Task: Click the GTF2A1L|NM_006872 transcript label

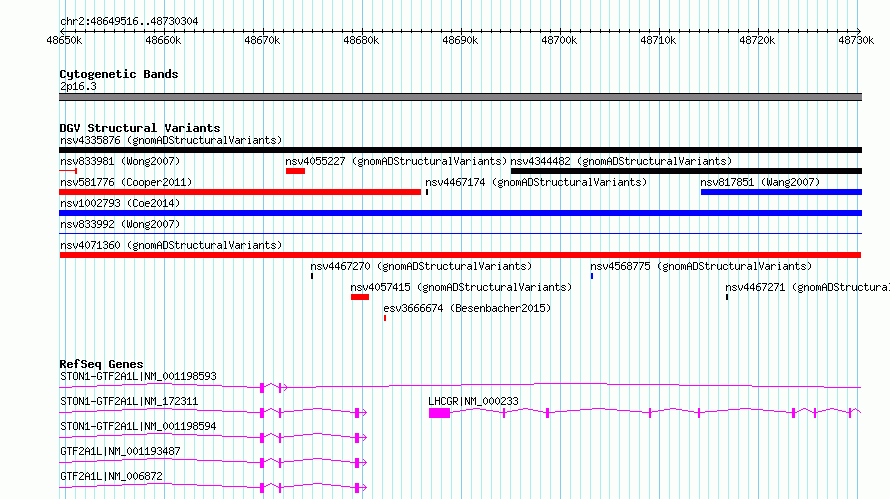Action: (111, 476)
